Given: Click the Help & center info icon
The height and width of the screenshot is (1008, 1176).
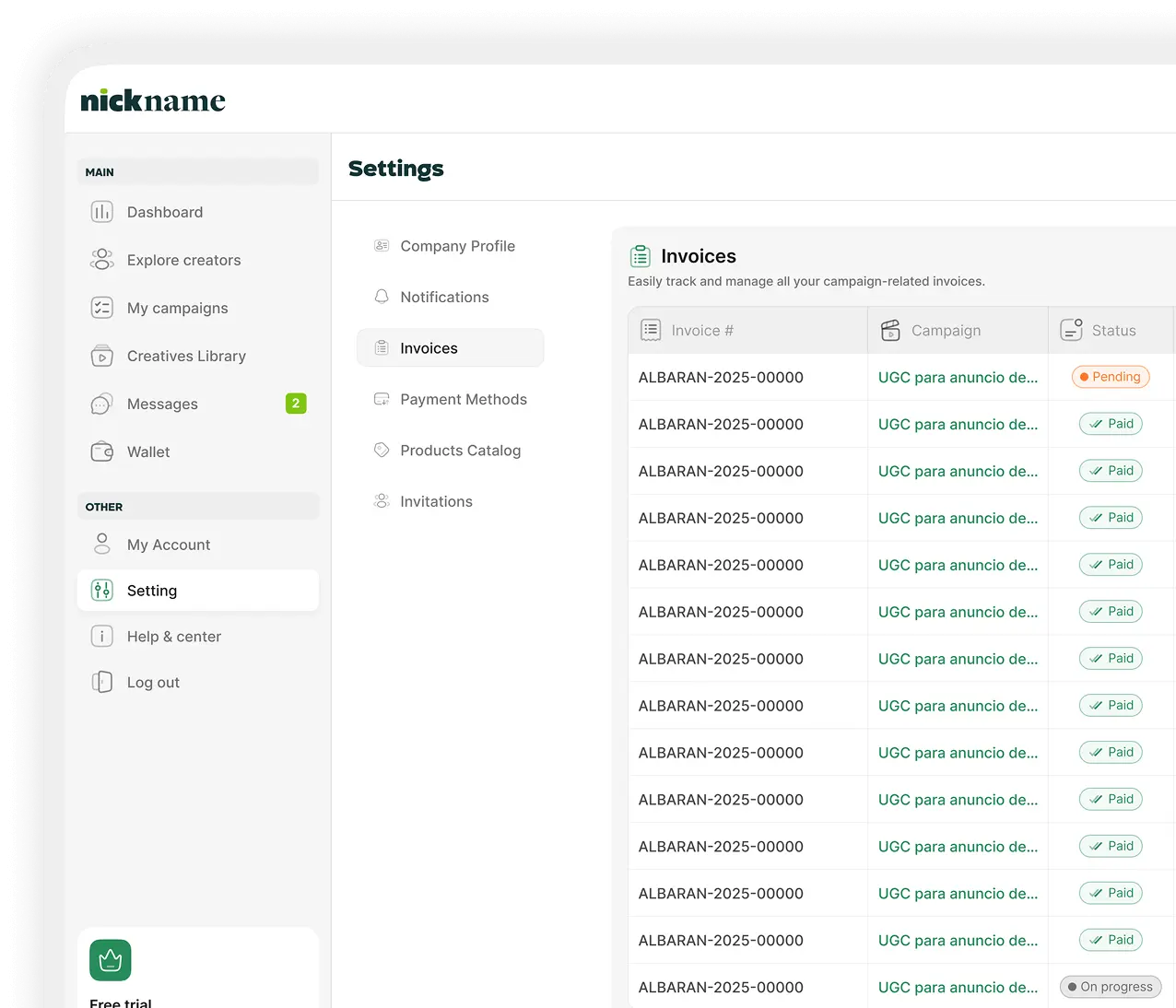Looking at the screenshot, I should point(102,636).
